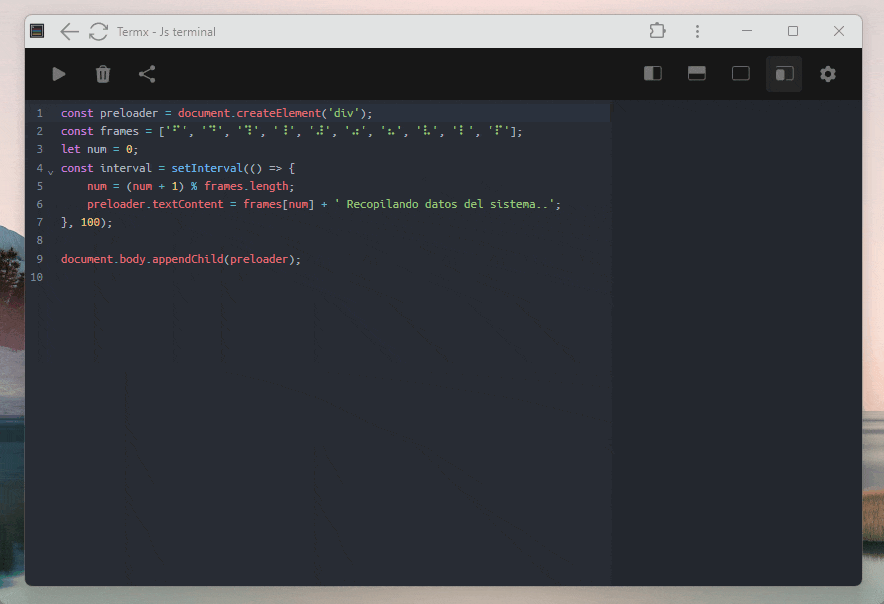Click the value '100' on line 7

[90, 222]
